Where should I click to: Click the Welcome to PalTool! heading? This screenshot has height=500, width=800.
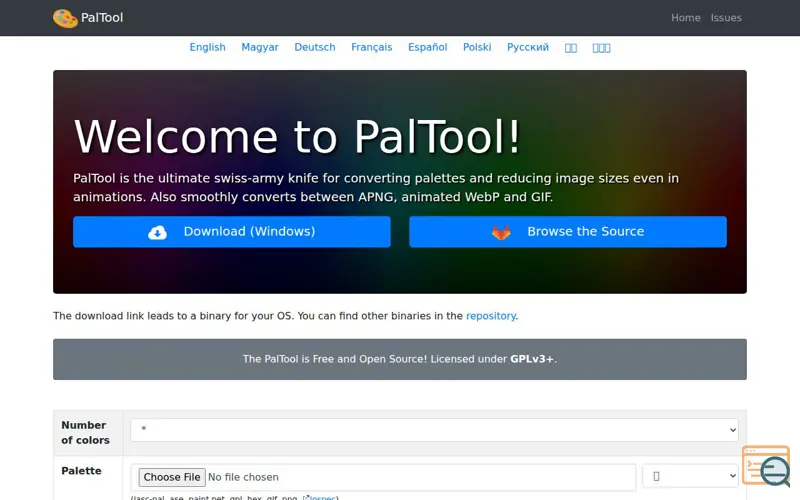(297, 137)
